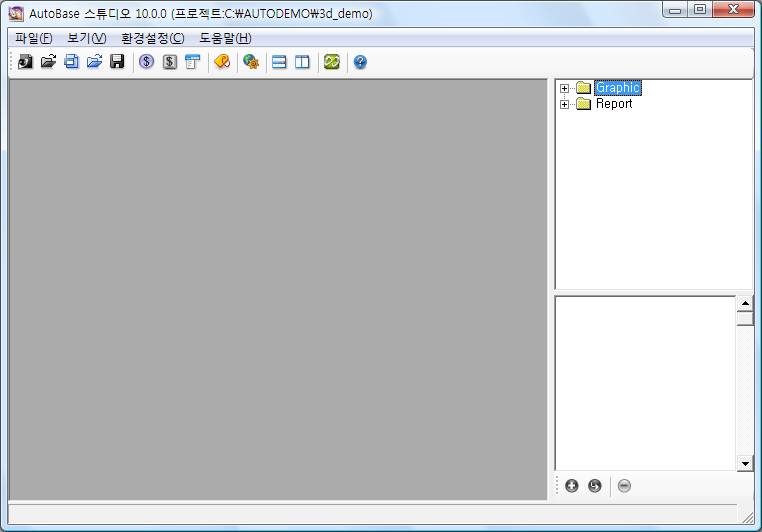The width and height of the screenshot is (762, 532).
Task: Click the Graphic folder icon
Action: click(x=583, y=88)
